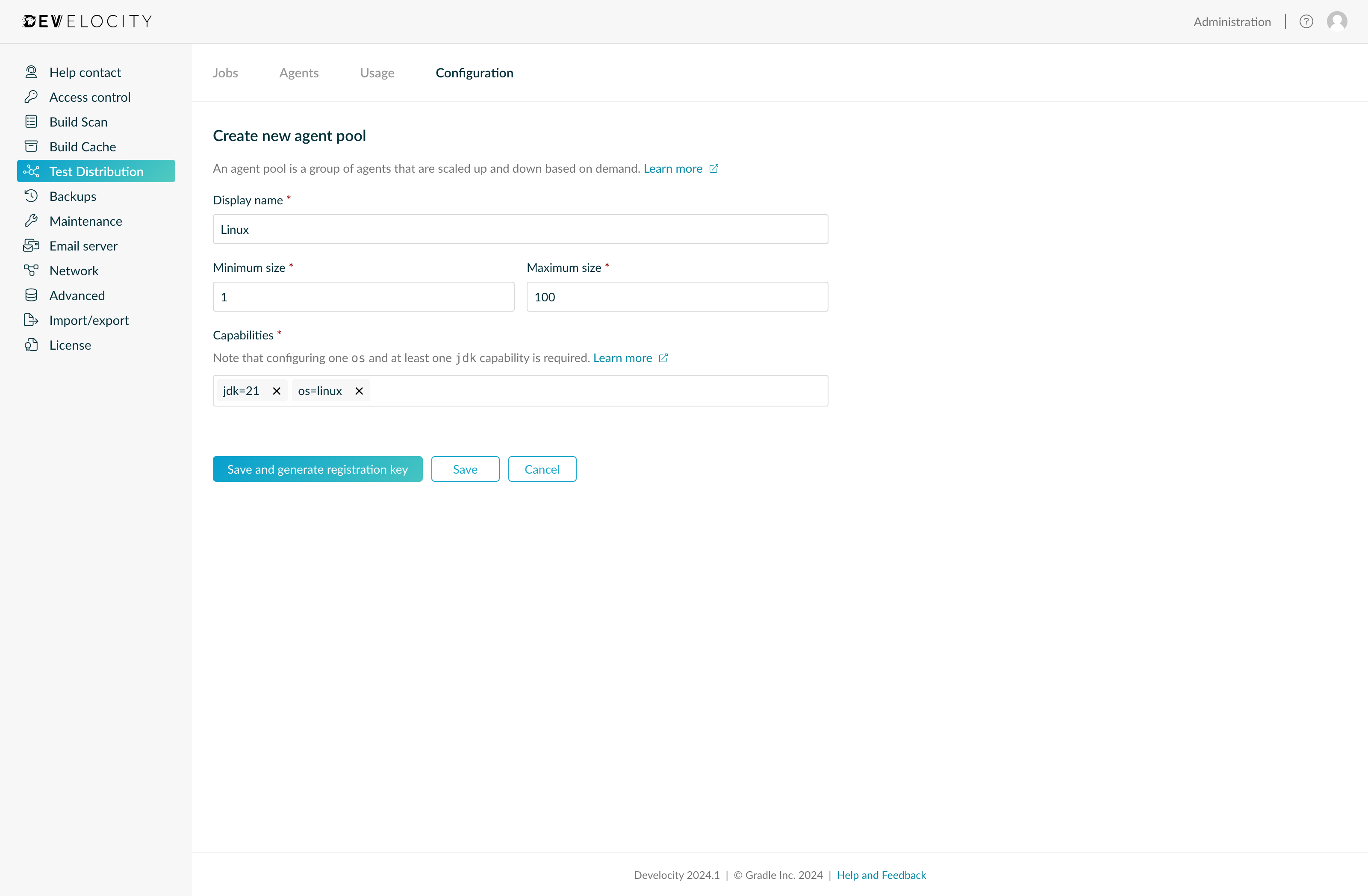Cancel creating the new agent pool
Image resolution: width=1368 pixels, height=896 pixels.
coord(542,469)
